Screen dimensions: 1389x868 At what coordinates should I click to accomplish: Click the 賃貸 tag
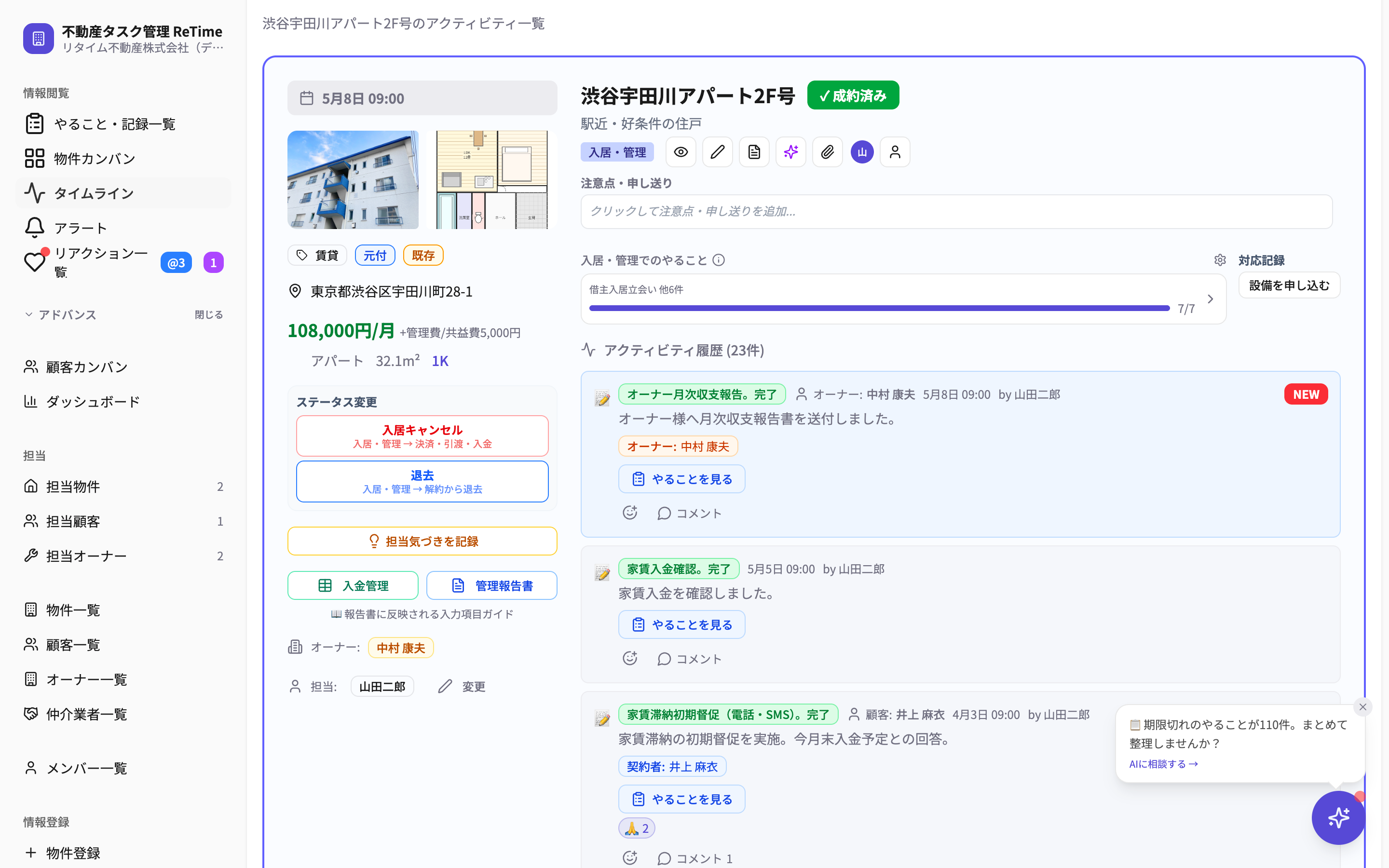point(317,256)
